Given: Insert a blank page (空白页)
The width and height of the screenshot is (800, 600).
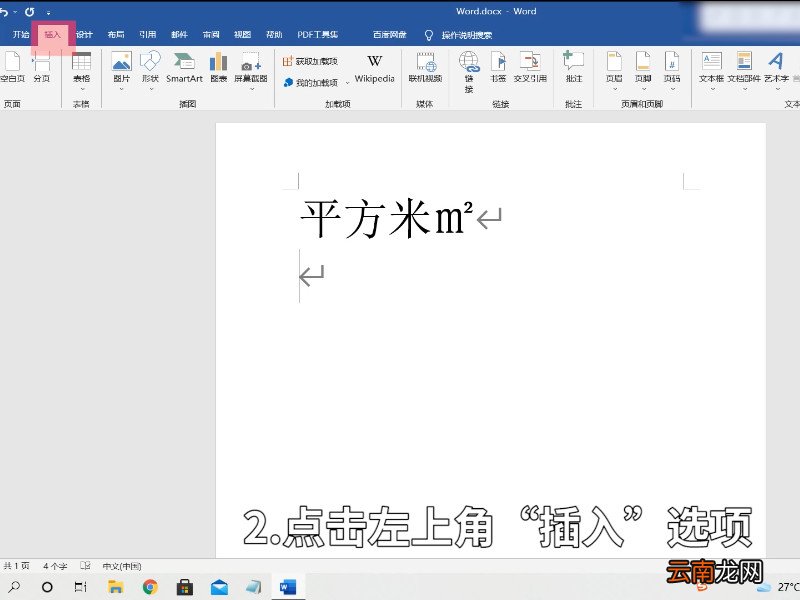Looking at the screenshot, I should (12, 67).
